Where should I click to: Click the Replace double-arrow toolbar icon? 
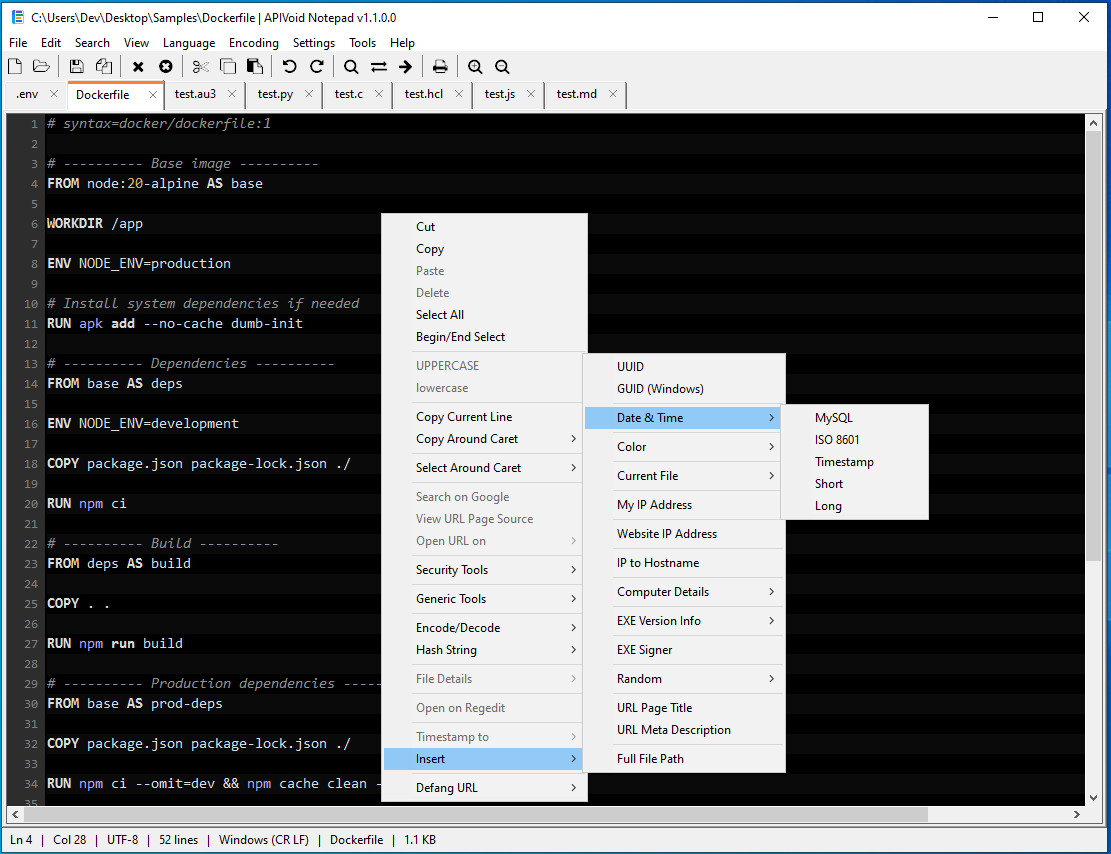click(378, 67)
